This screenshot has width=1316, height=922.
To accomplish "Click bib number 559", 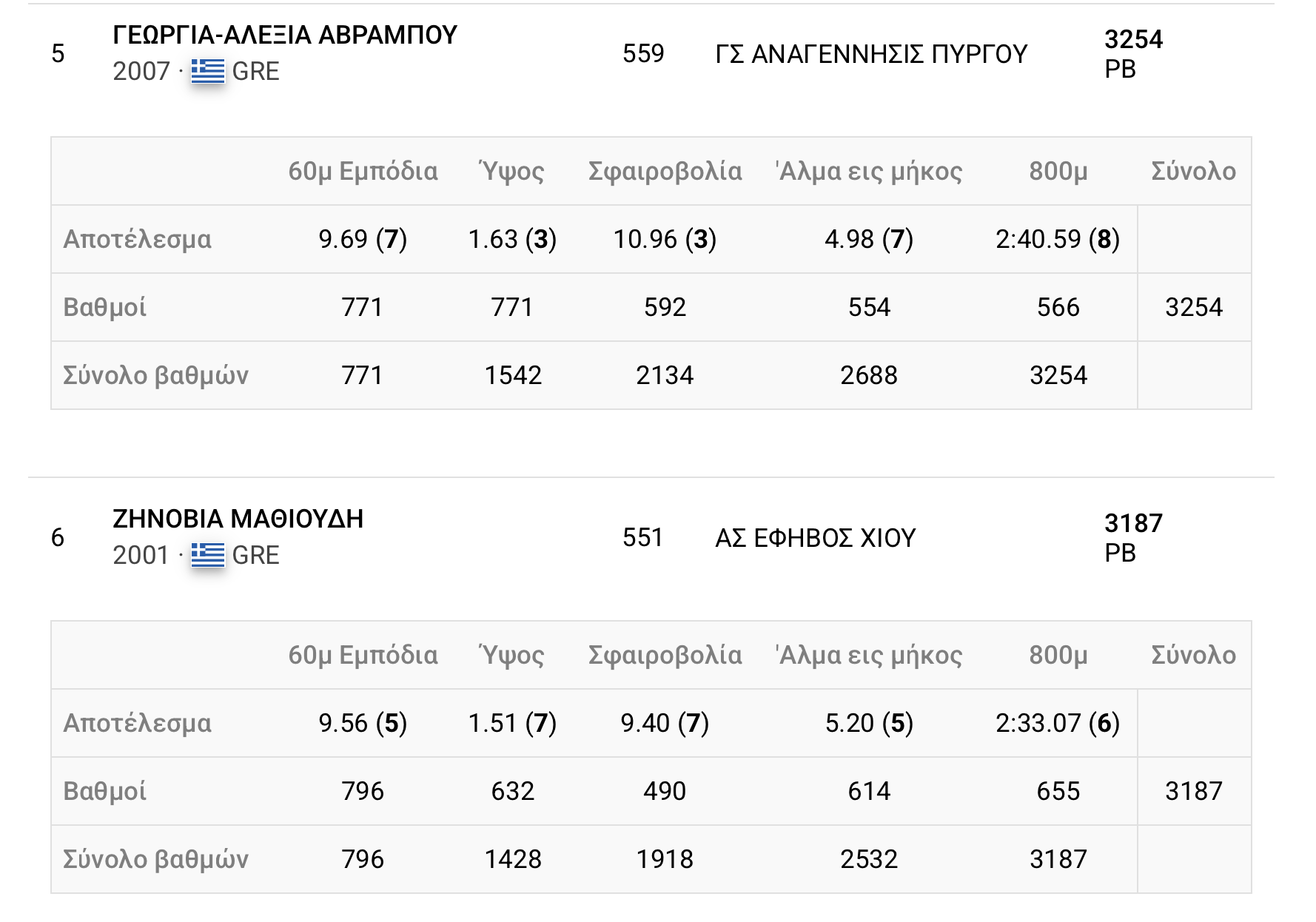I will 643,54.
